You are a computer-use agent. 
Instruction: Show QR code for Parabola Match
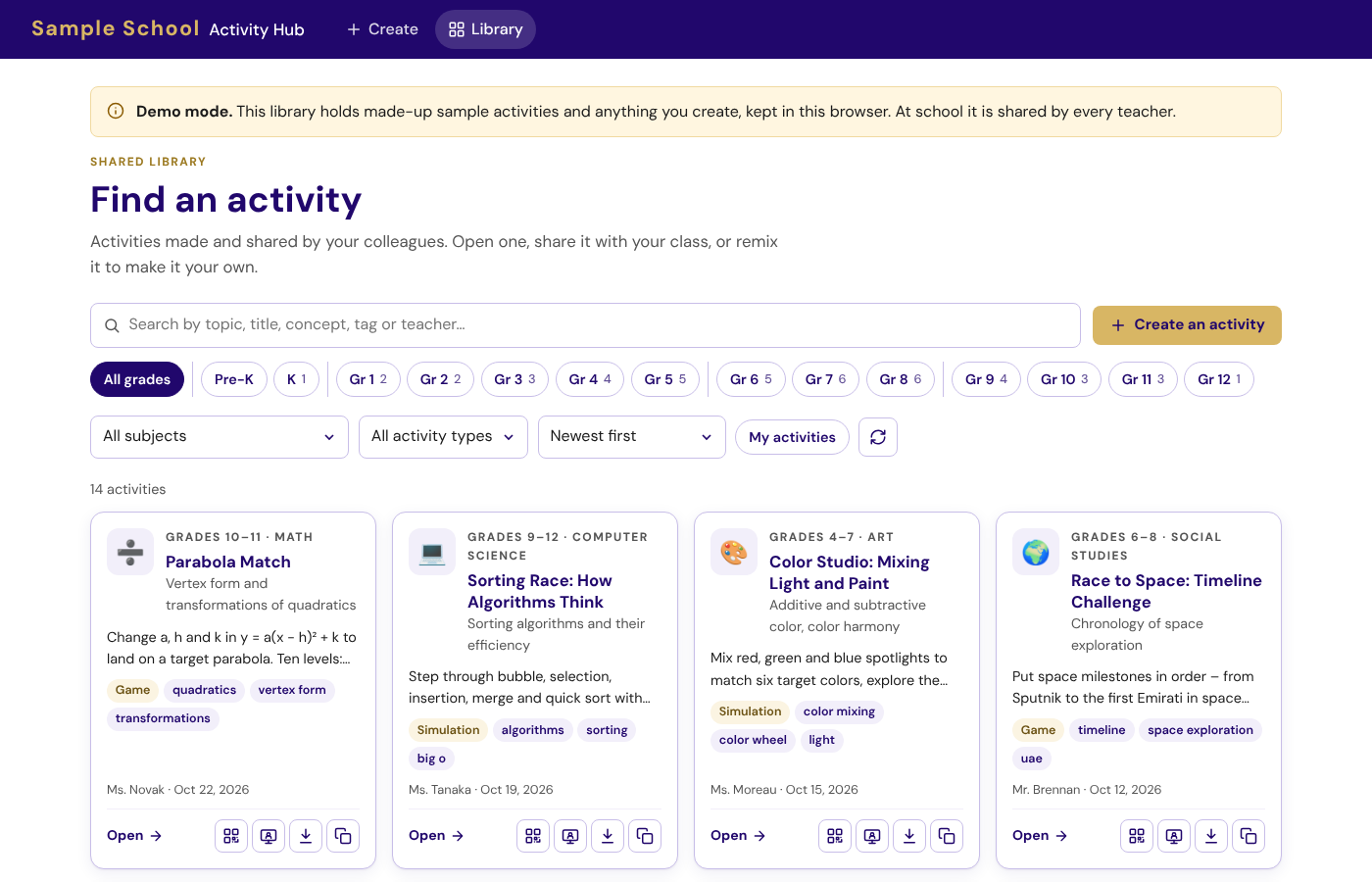pyautogui.click(x=231, y=836)
